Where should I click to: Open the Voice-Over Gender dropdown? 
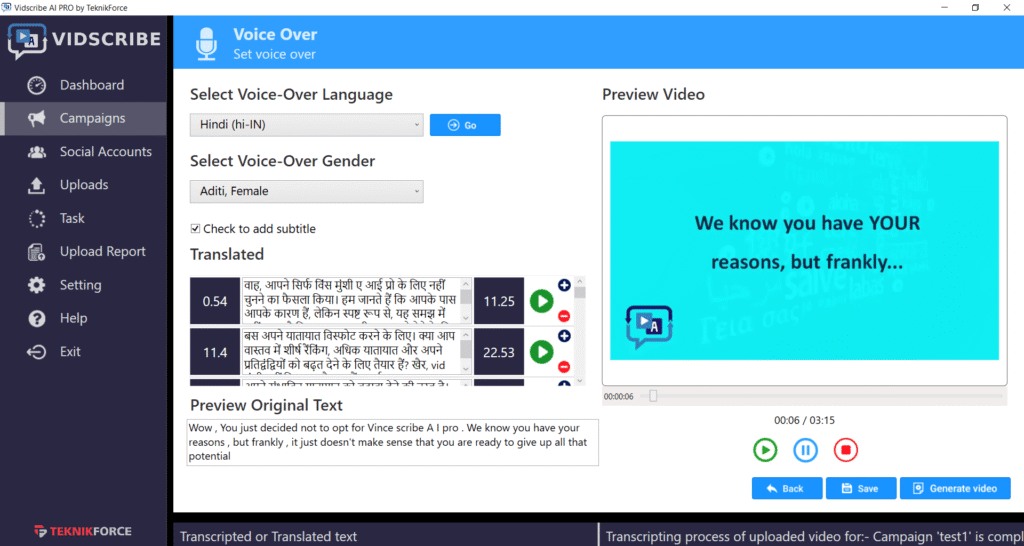(306, 191)
